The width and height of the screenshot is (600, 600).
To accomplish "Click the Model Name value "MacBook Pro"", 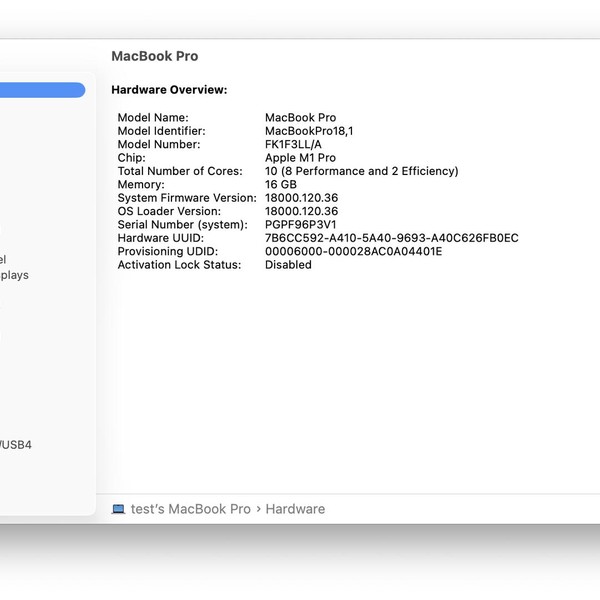I will coord(300,117).
